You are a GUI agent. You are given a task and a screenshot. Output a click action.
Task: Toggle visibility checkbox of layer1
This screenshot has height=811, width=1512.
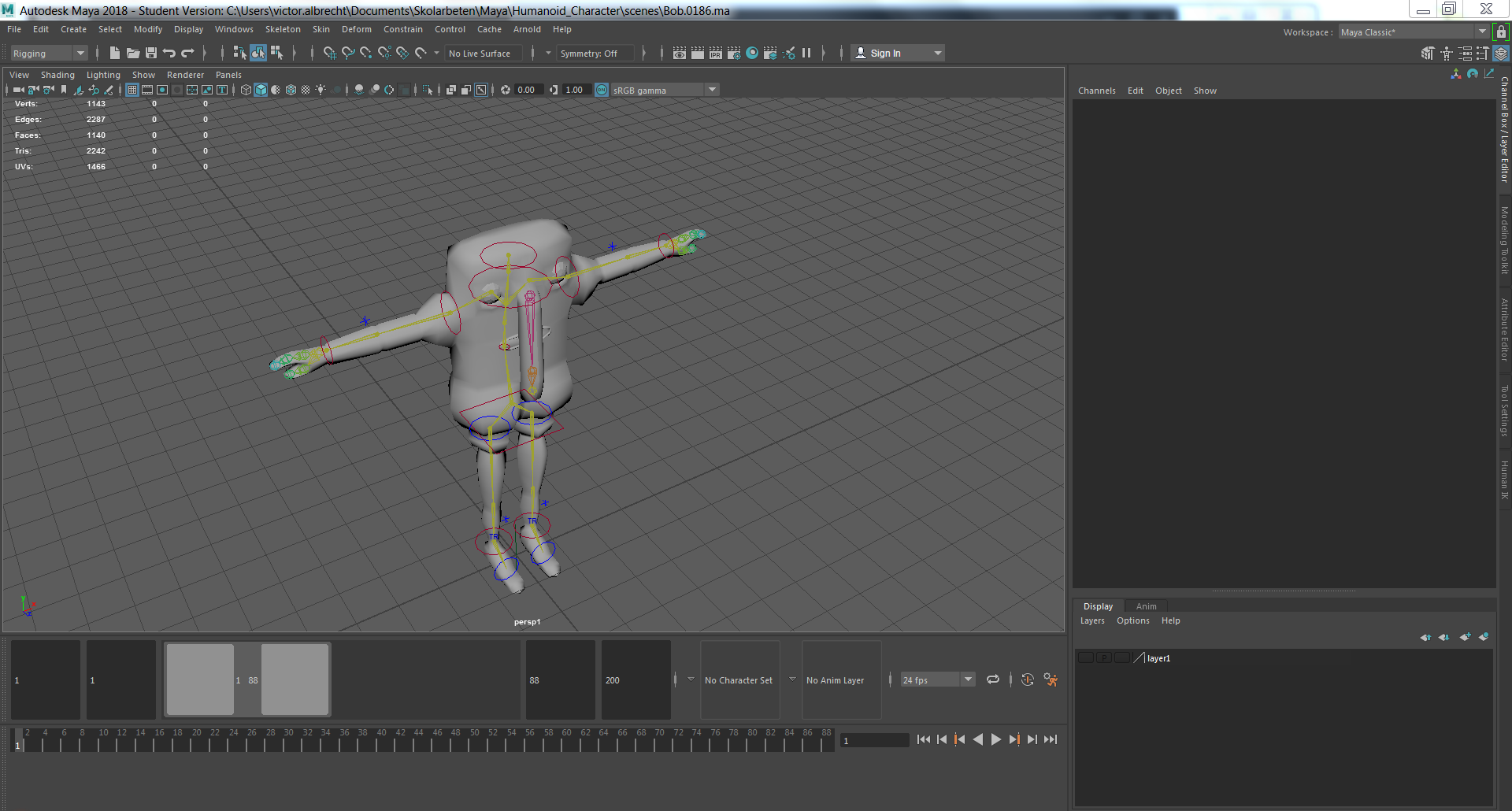point(1085,657)
